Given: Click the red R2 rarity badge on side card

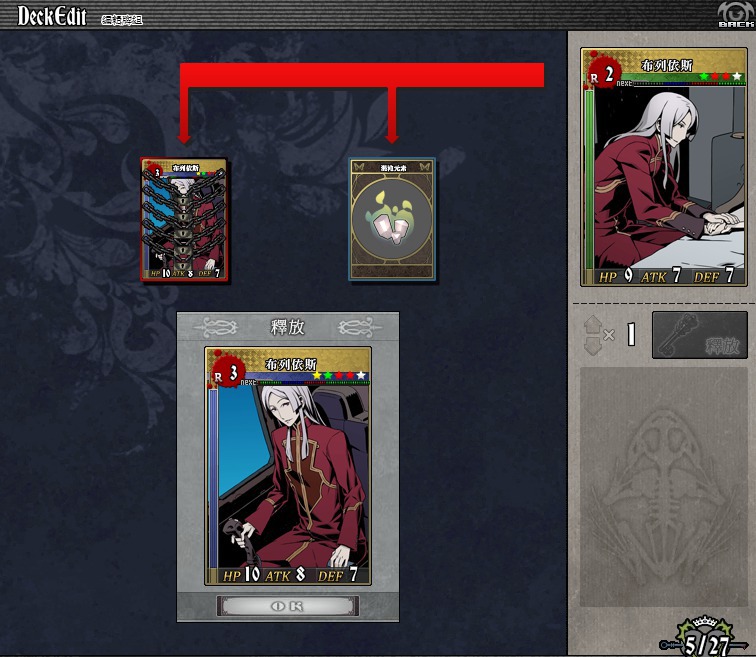Looking at the screenshot, I should pyautogui.click(x=603, y=74).
